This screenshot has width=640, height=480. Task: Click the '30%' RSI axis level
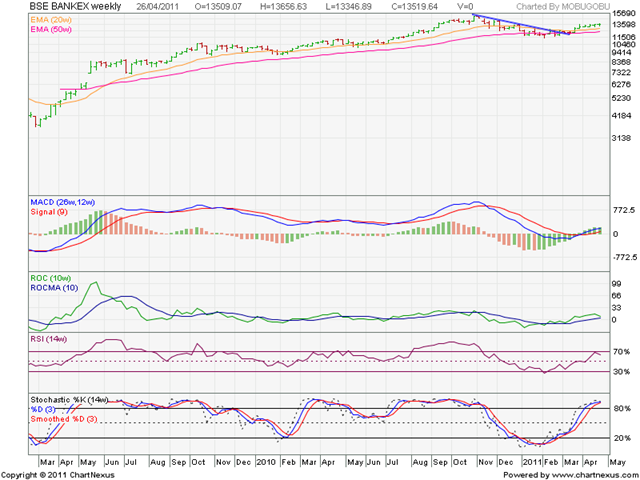[622, 371]
